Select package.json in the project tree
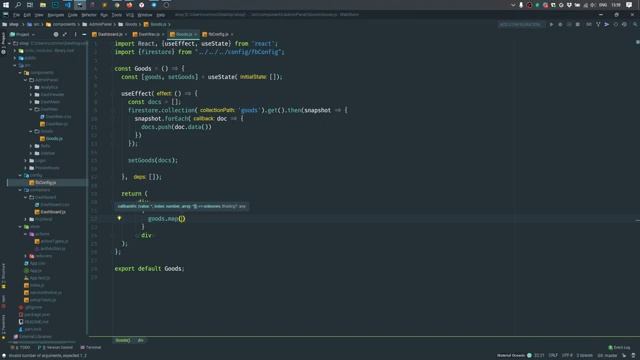The height and width of the screenshot is (360, 640). pyautogui.click(x=34, y=315)
